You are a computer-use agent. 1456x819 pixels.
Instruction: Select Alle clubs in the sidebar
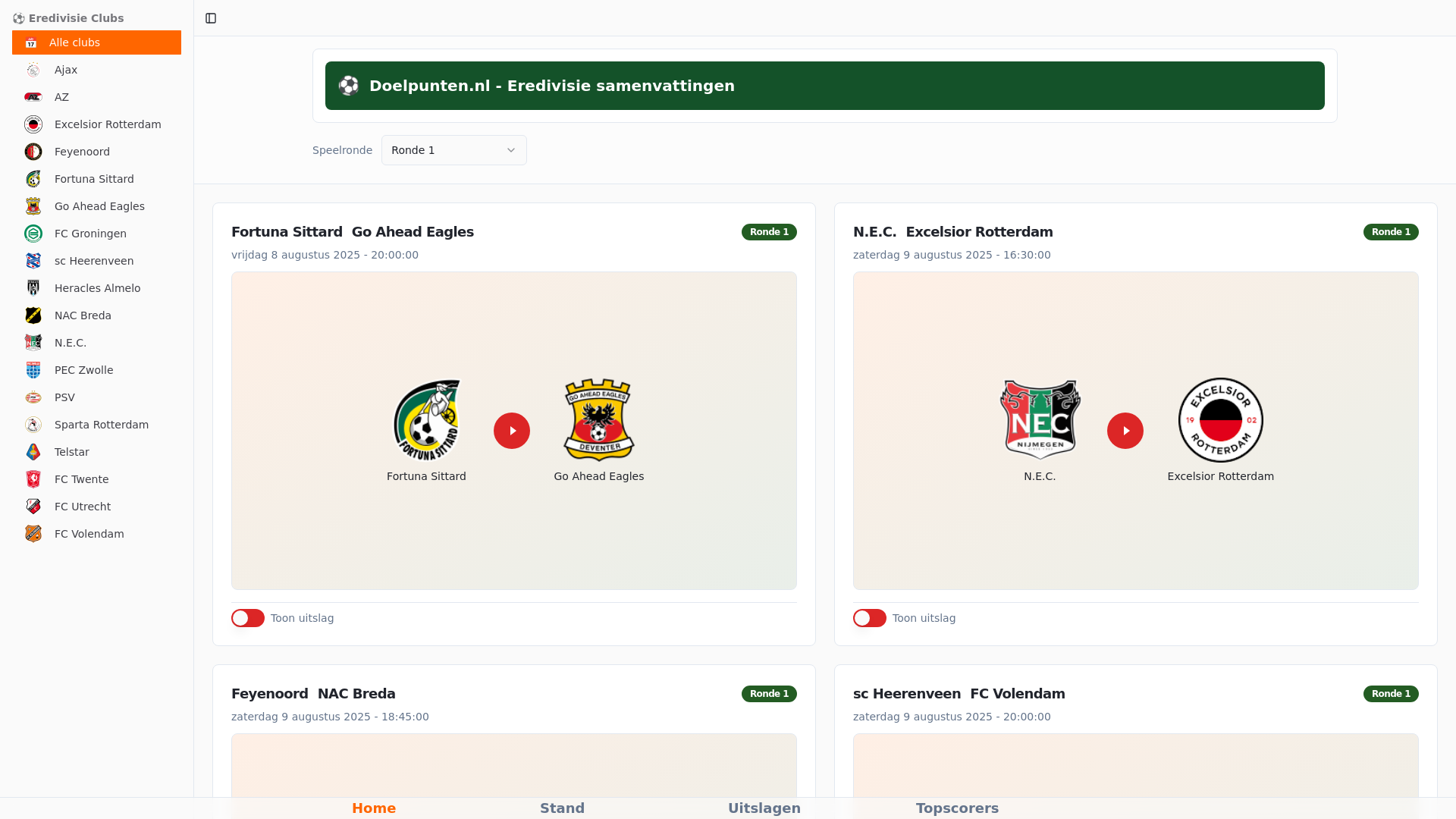coord(96,42)
